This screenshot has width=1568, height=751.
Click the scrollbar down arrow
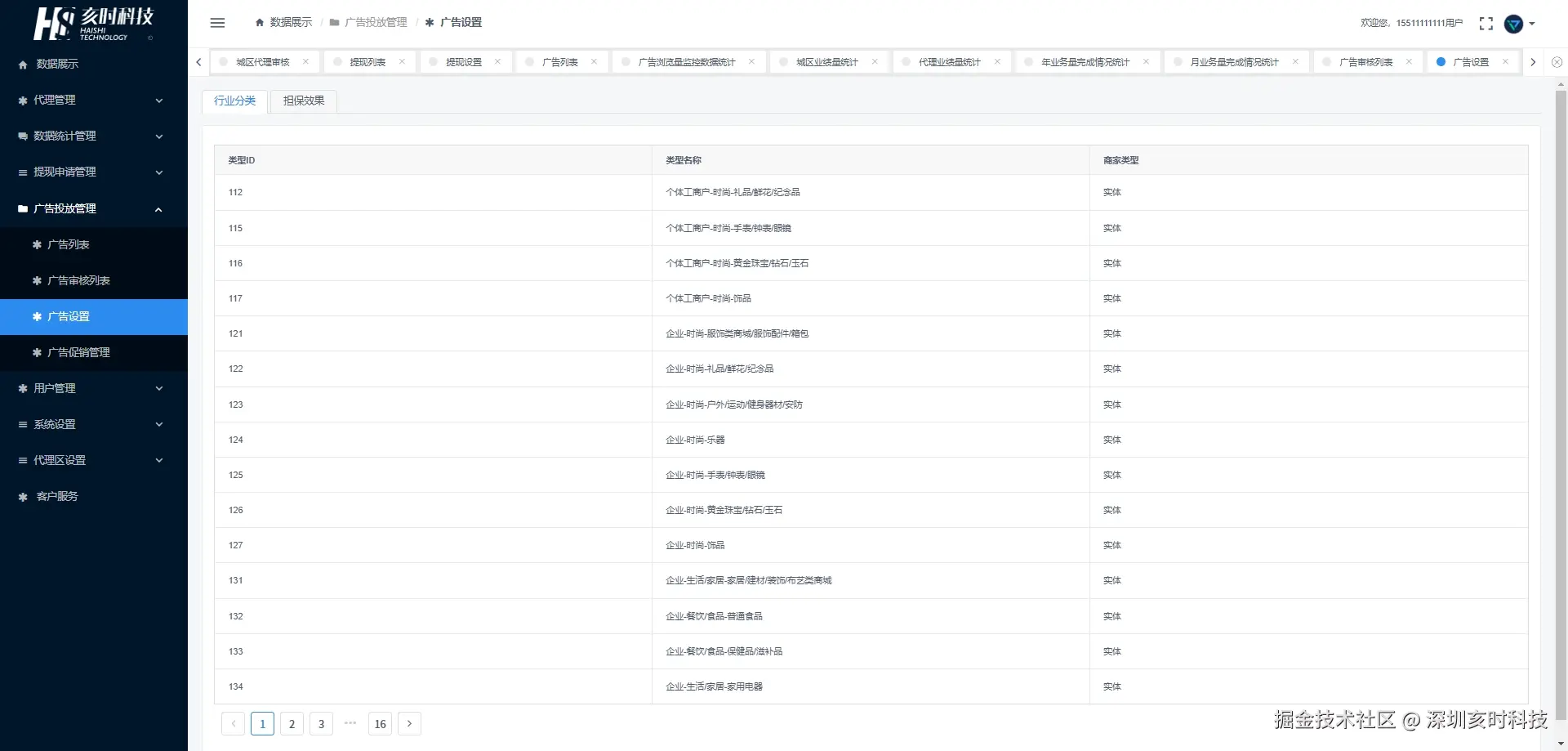pos(1561,744)
